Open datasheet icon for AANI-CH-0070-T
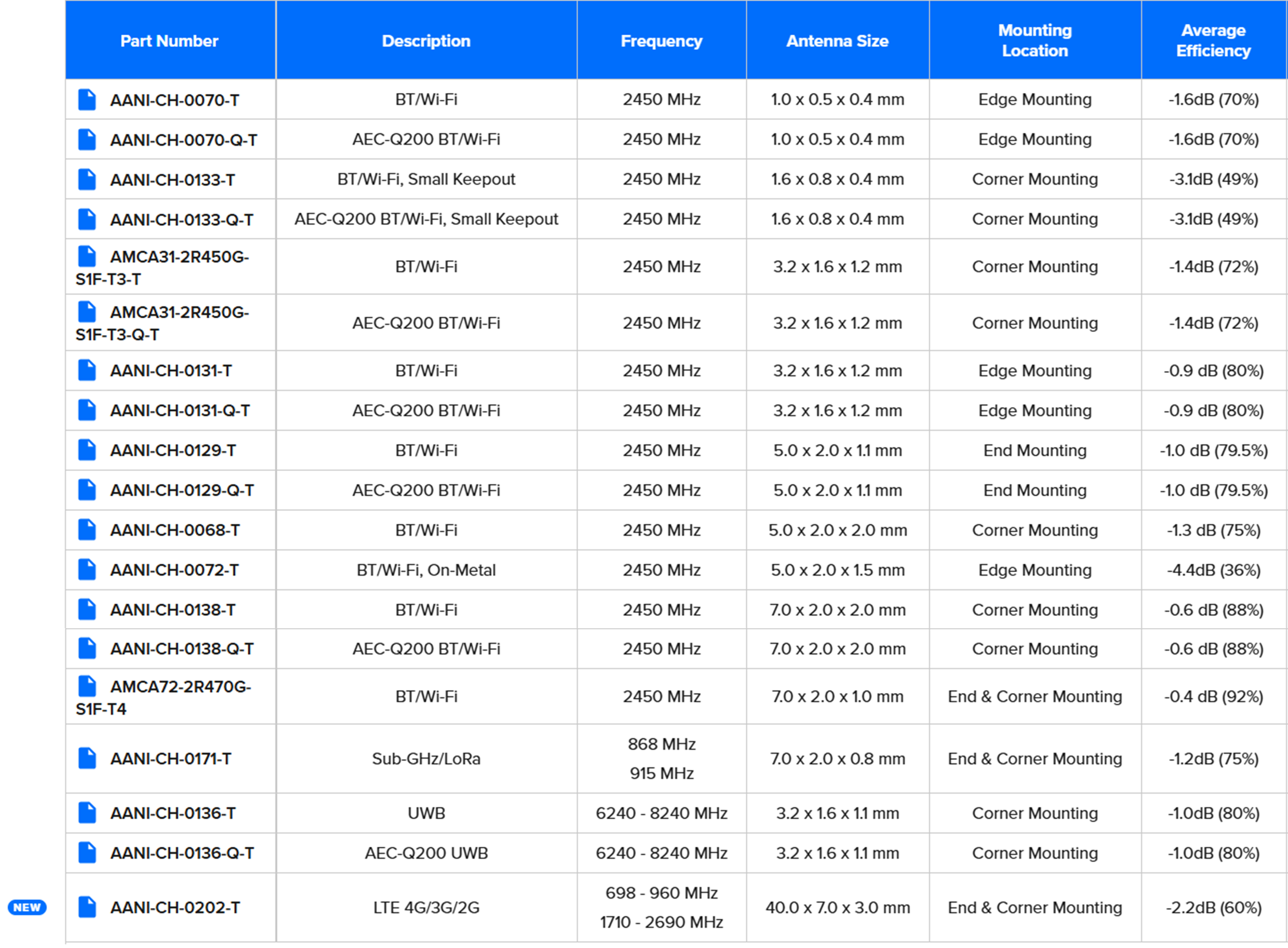The image size is (1288, 948). (87, 100)
